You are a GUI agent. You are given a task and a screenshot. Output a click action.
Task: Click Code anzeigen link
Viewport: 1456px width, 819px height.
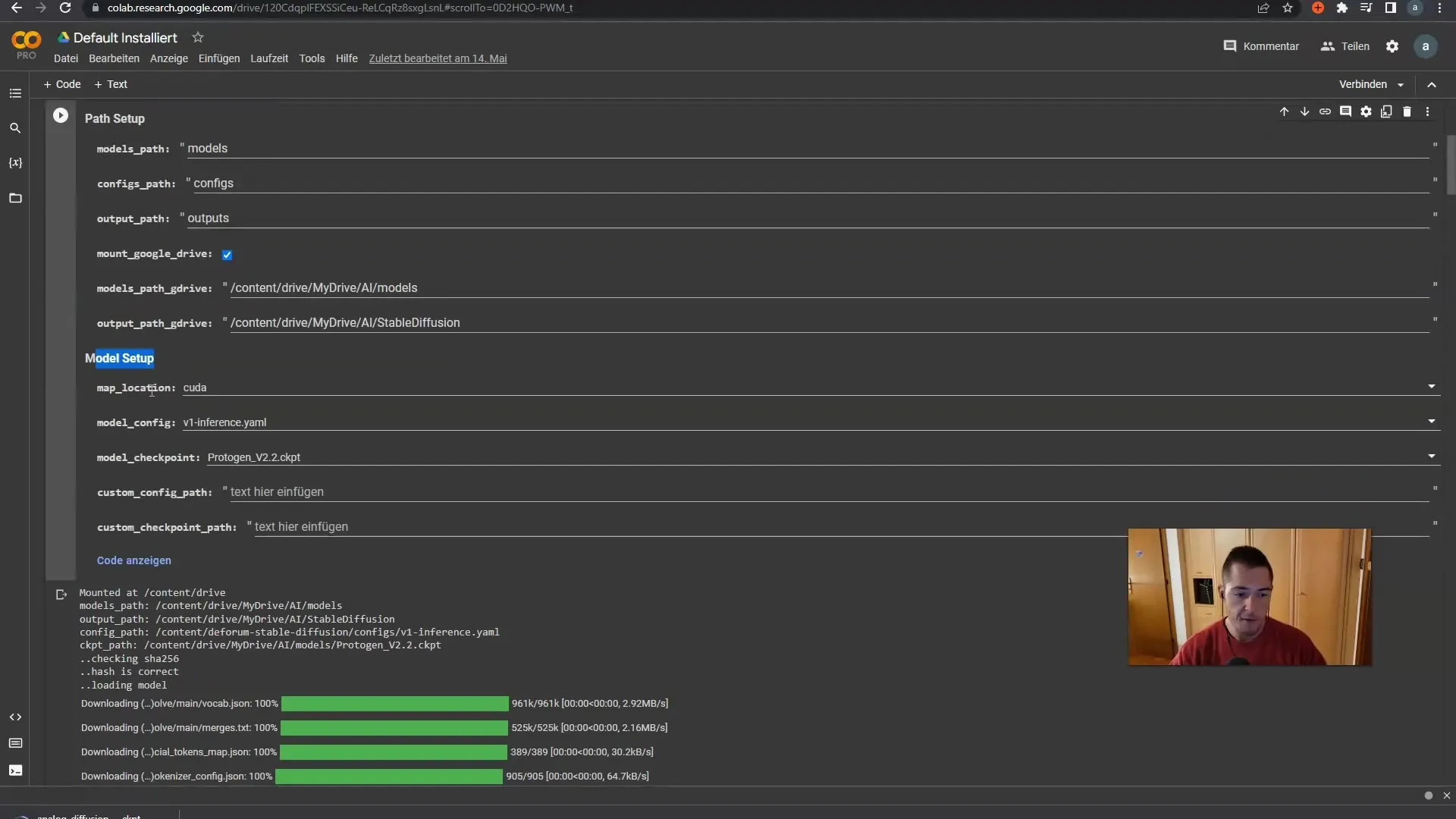pos(134,560)
